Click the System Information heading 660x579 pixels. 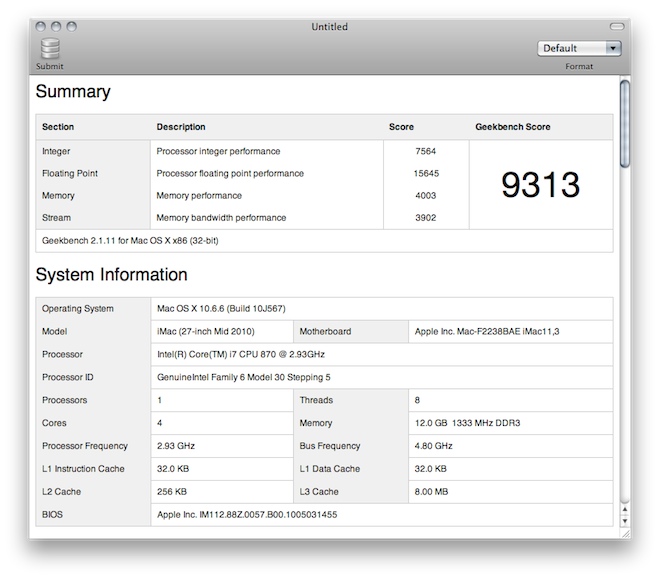coord(111,274)
